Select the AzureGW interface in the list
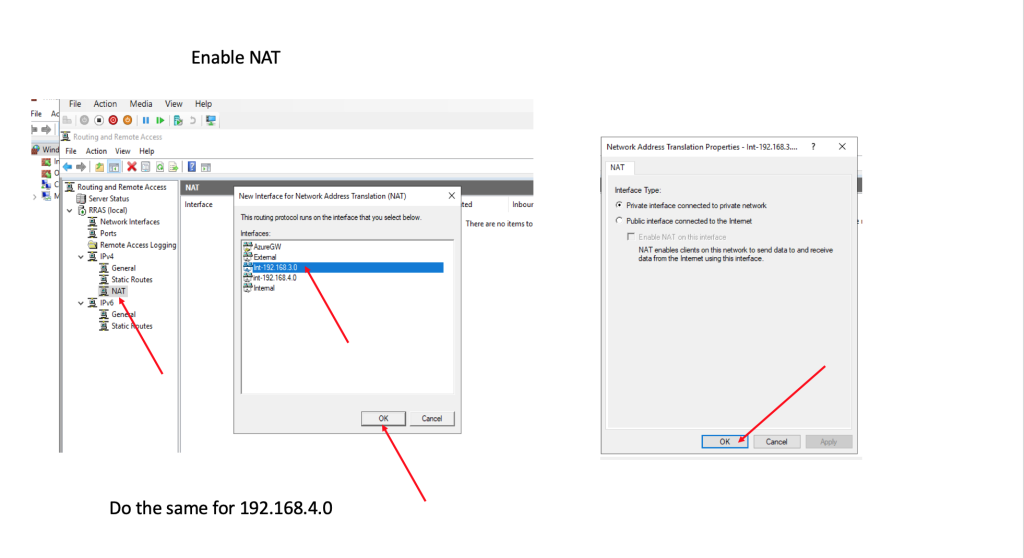 tap(263, 246)
